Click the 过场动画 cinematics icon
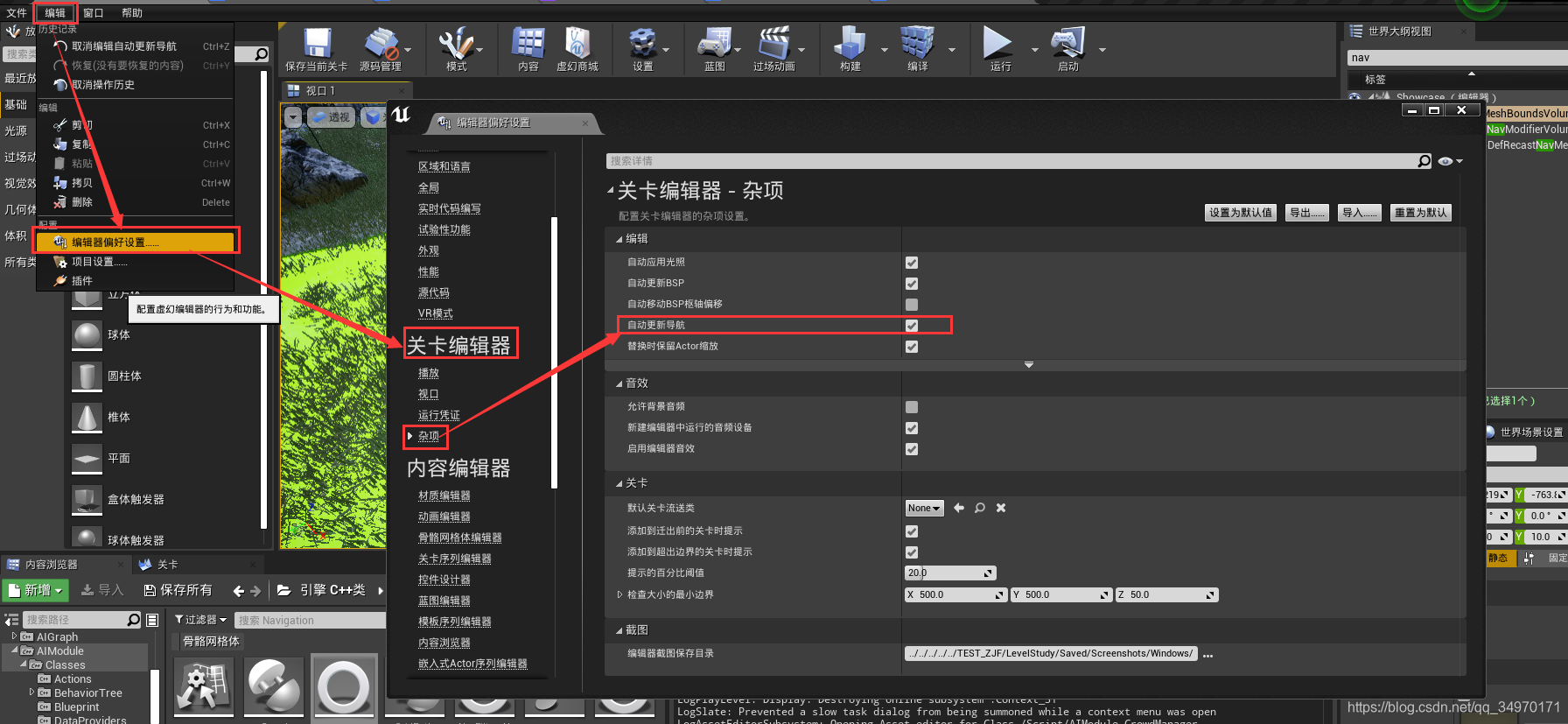The height and width of the screenshot is (724, 1568). [x=774, y=43]
